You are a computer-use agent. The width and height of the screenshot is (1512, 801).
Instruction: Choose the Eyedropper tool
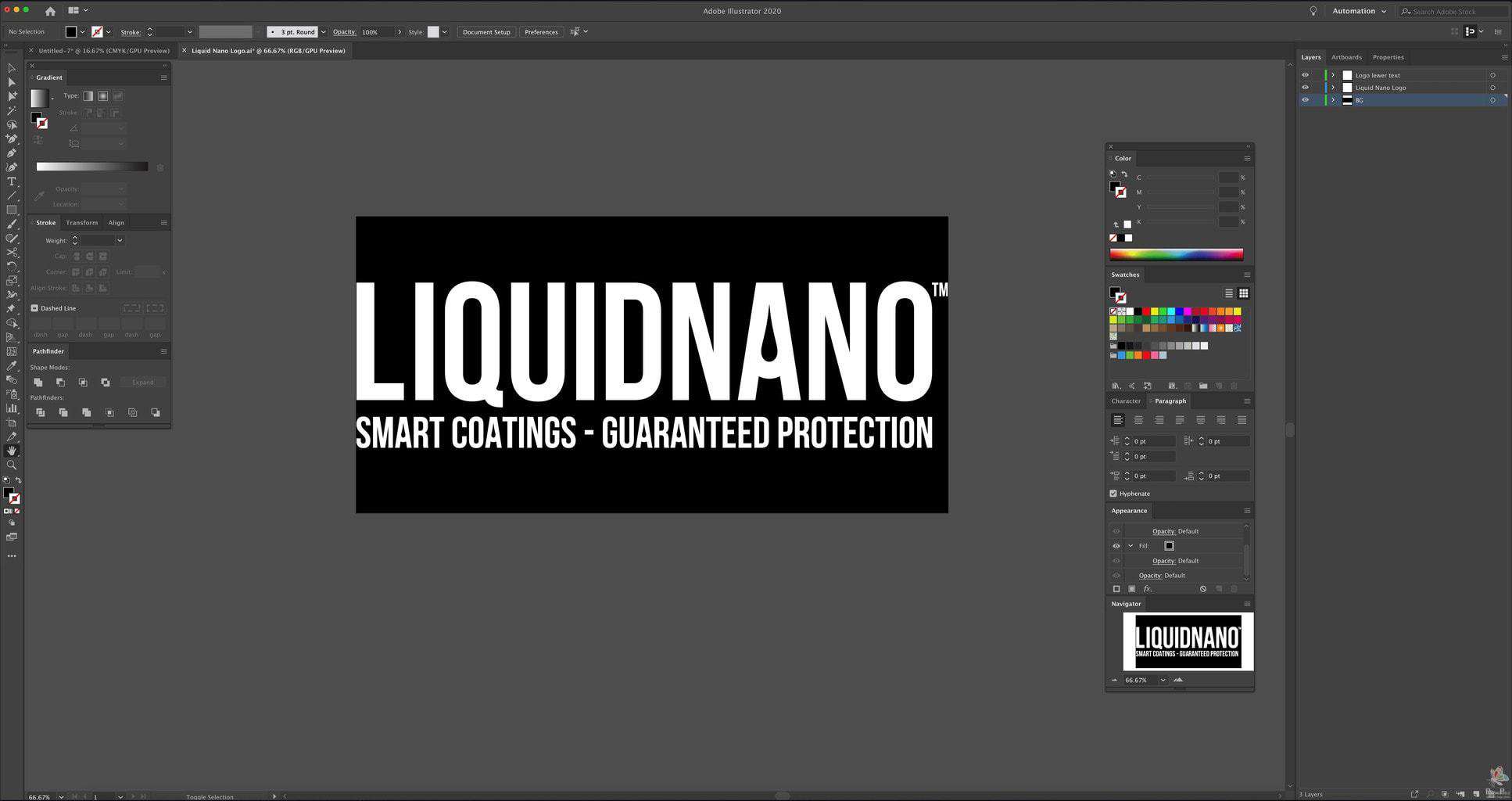pyautogui.click(x=12, y=366)
